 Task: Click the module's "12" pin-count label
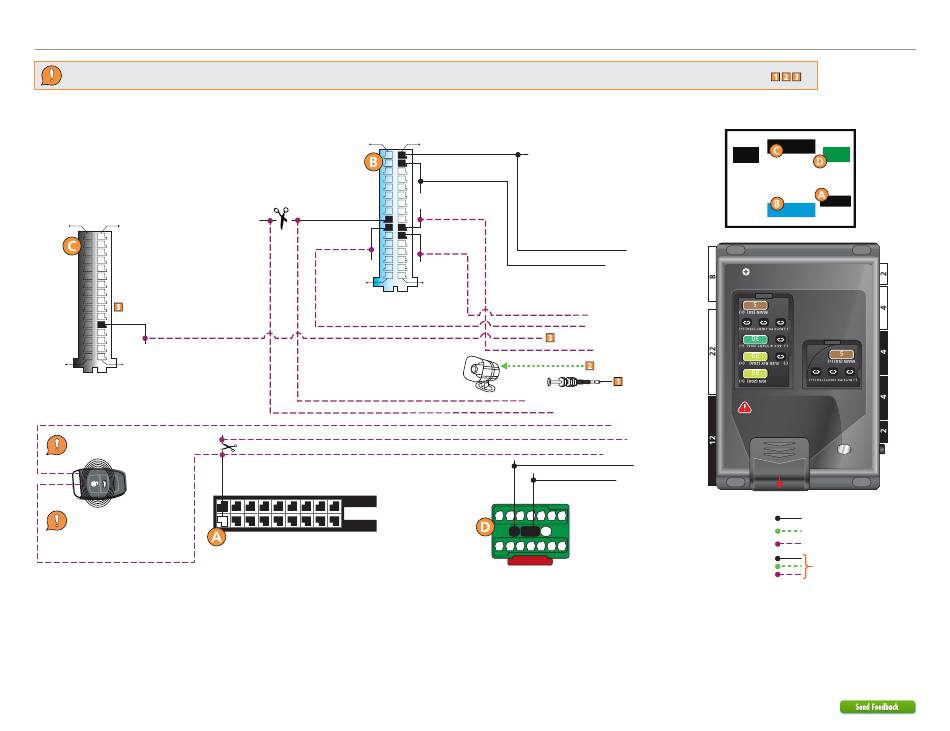712,440
